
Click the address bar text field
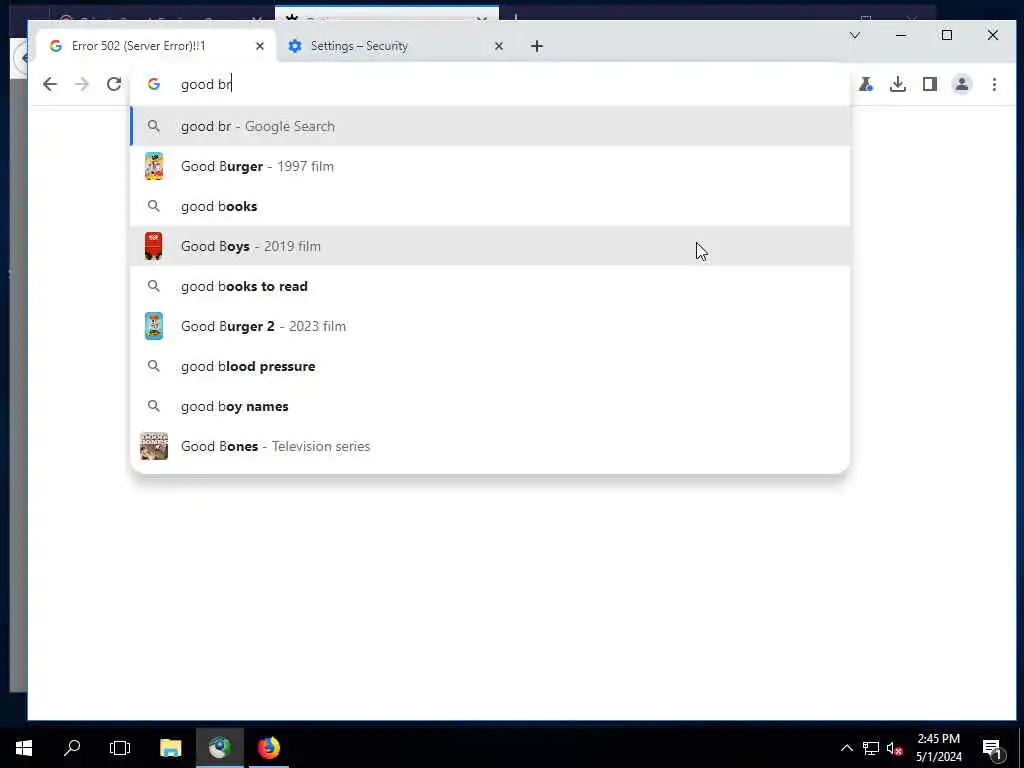[x=490, y=84]
